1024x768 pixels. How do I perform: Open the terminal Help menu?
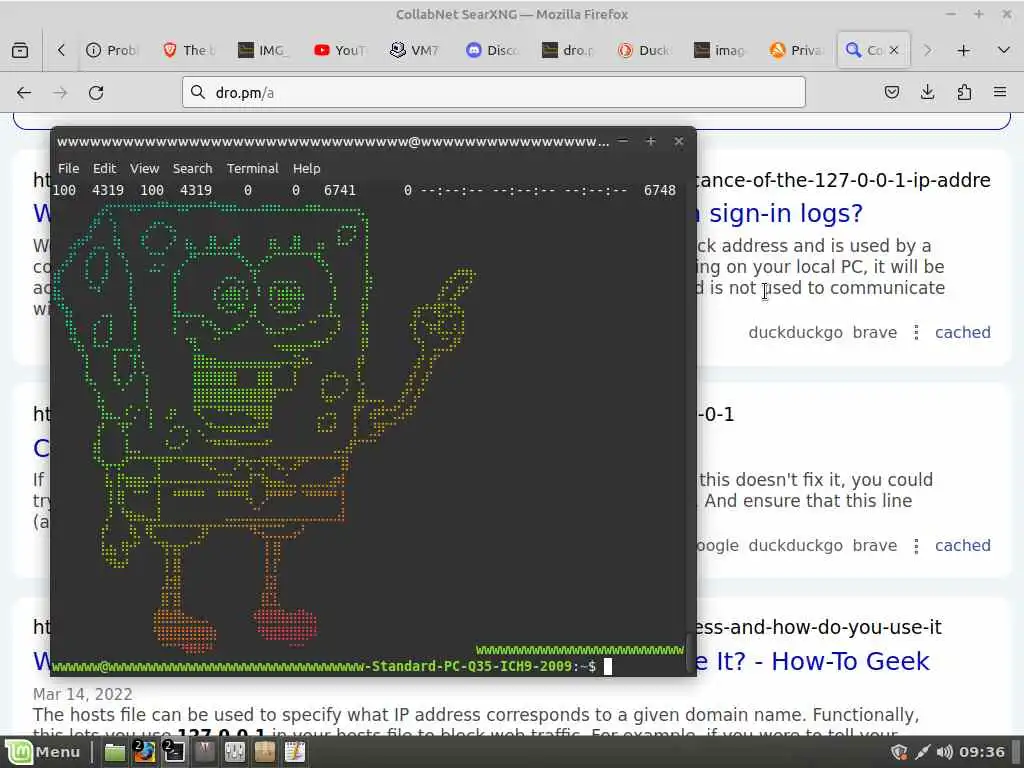coord(306,168)
